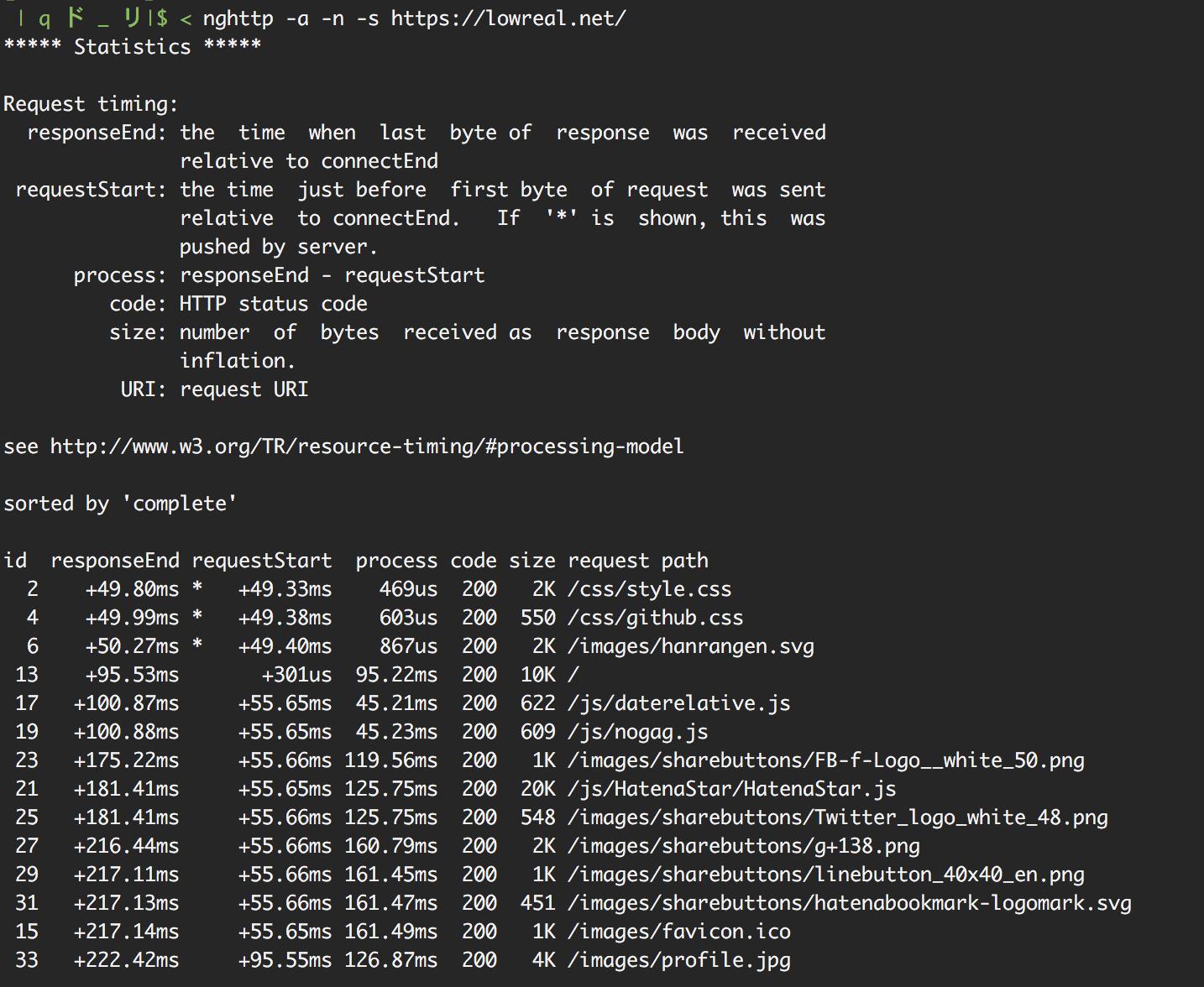The image size is (1204, 987).
Task: Click the linebutton_40x40_en.png path
Action: pos(826,875)
